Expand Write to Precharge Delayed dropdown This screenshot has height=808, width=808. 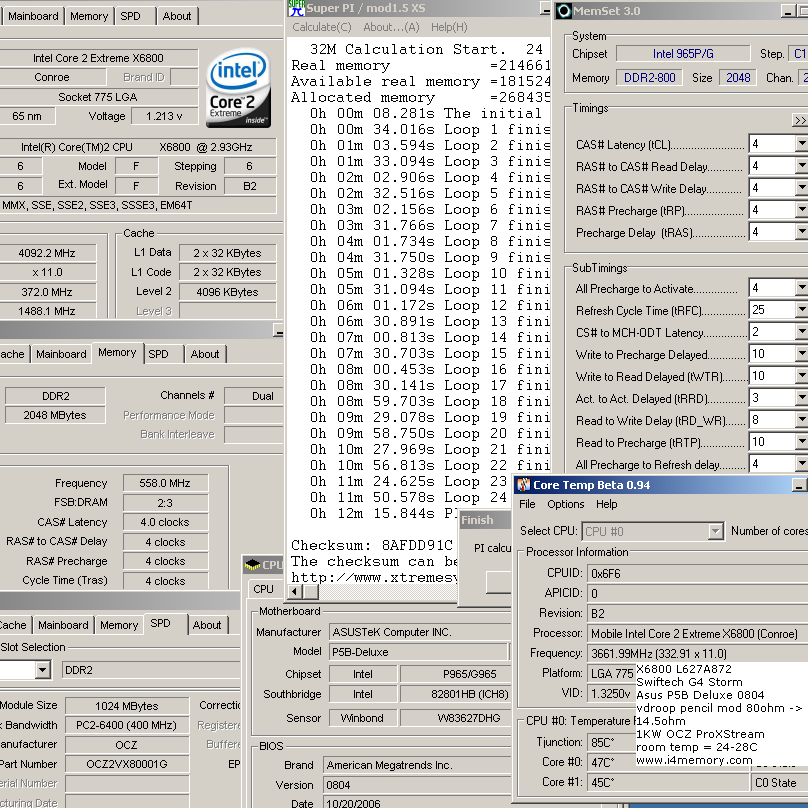click(802, 354)
